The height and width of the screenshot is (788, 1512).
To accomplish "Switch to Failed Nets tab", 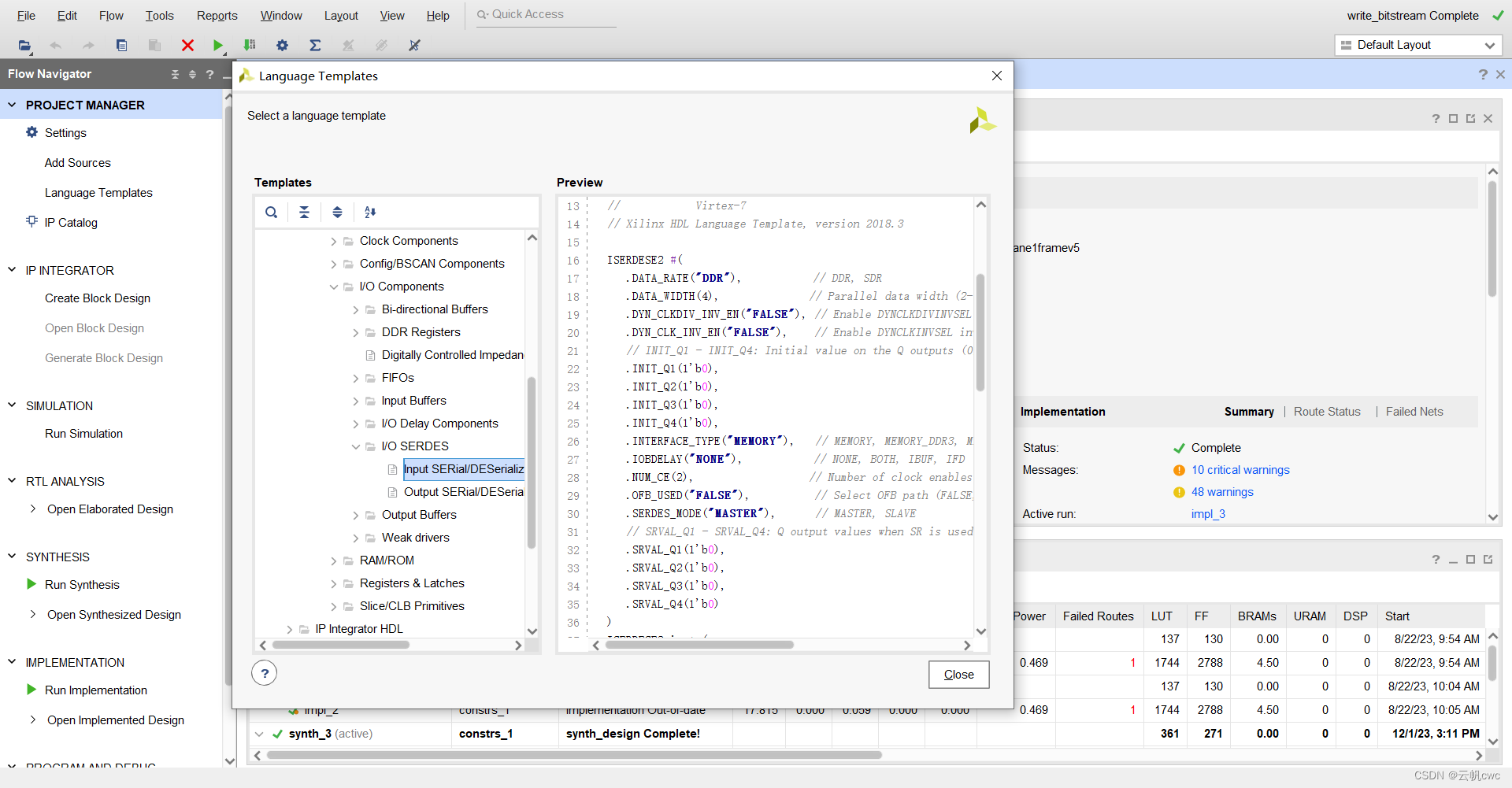I will [1414, 412].
